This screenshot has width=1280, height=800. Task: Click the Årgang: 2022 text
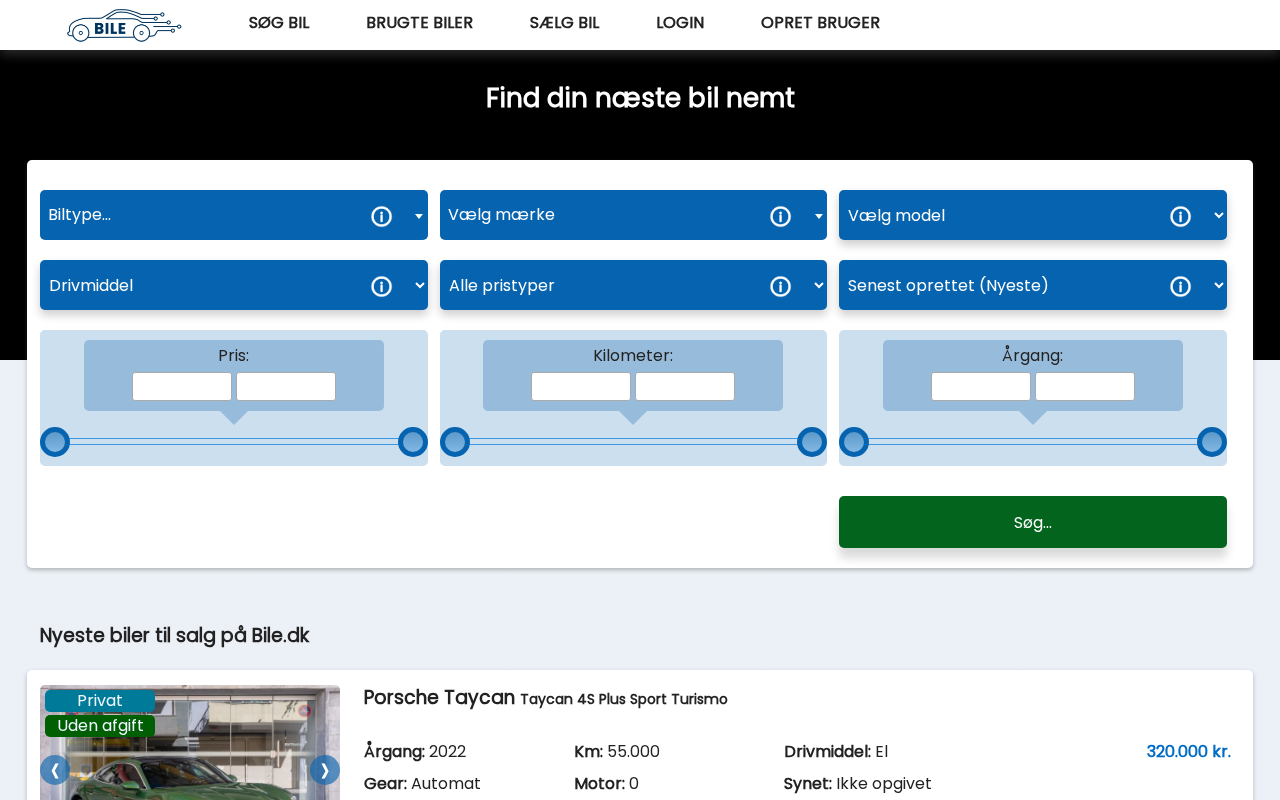click(x=415, y=752)
